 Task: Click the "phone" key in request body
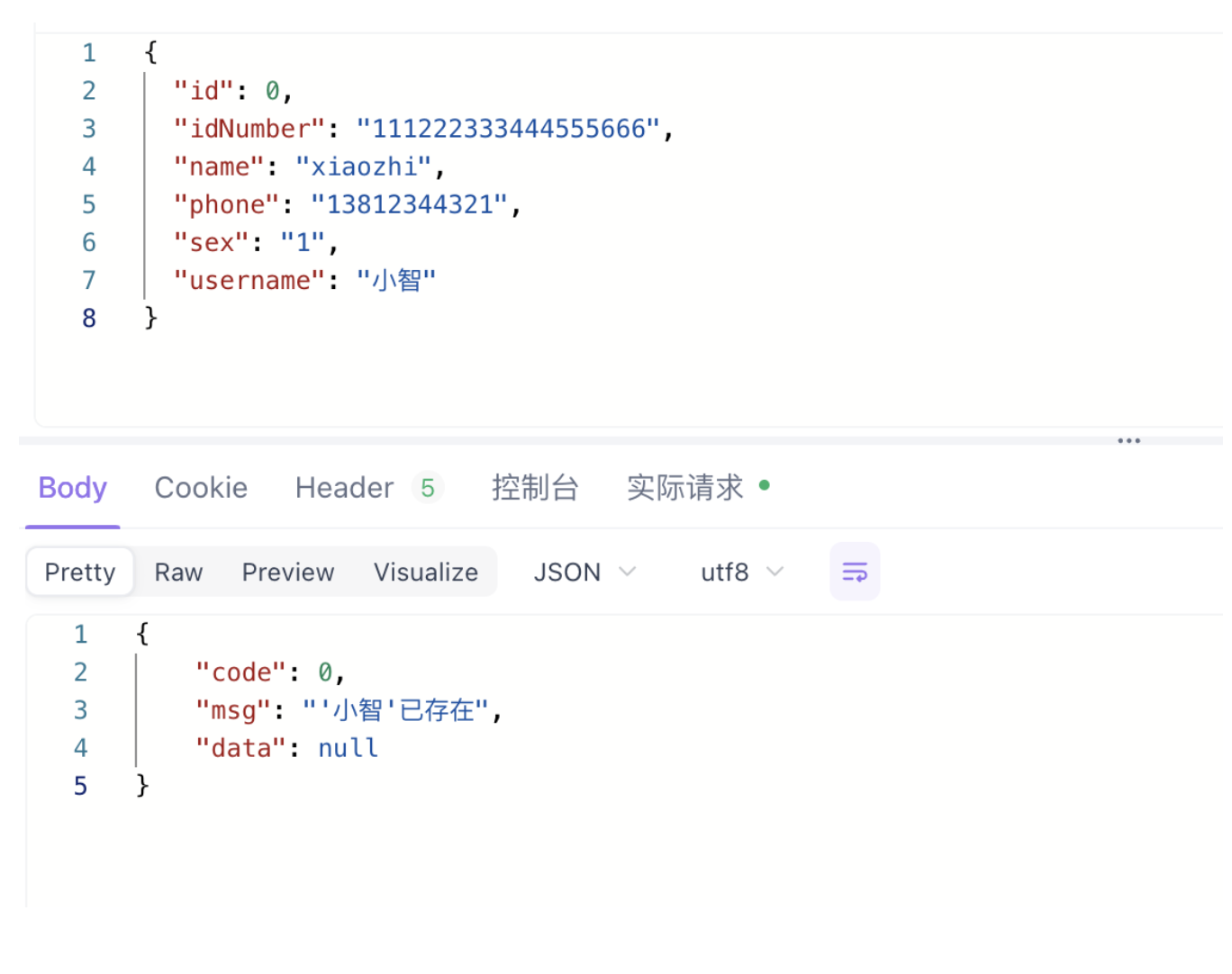click(x=227, y=204)
